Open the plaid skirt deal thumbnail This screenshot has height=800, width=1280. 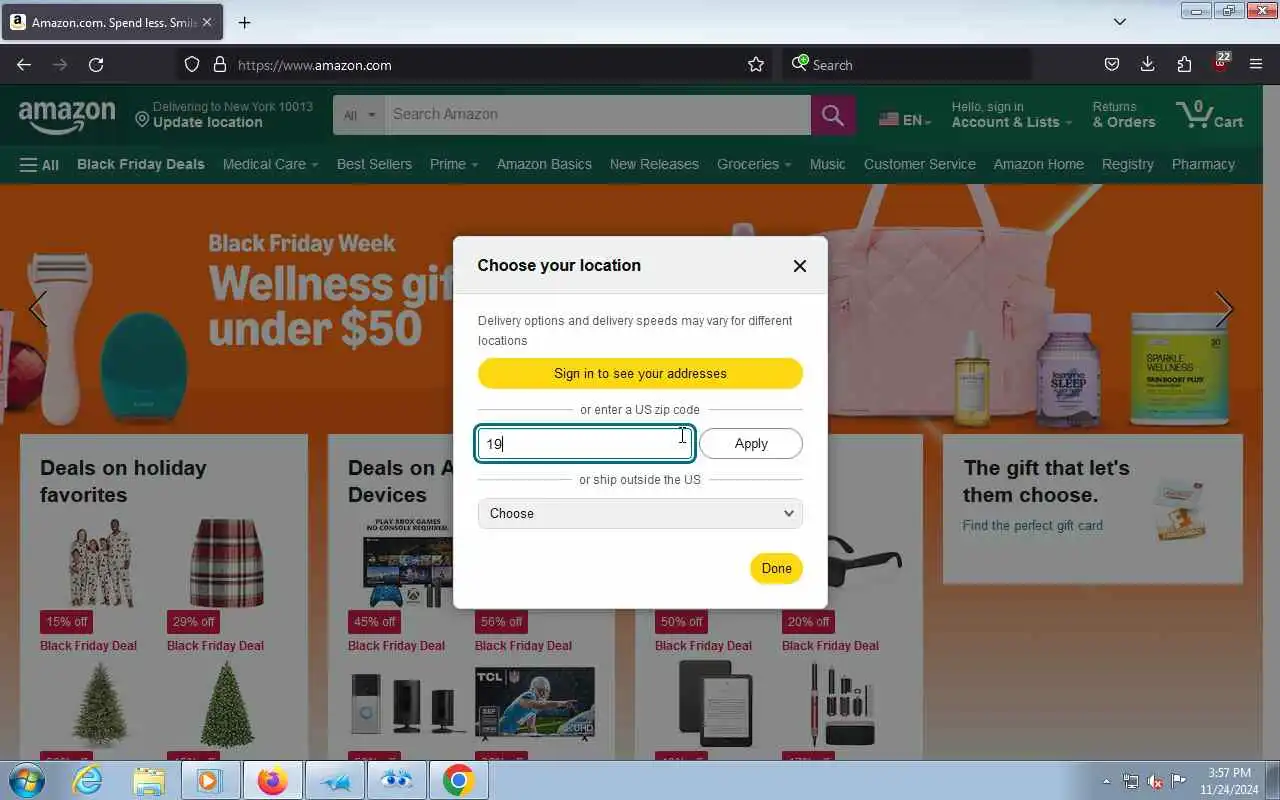[x=226, y=563]
